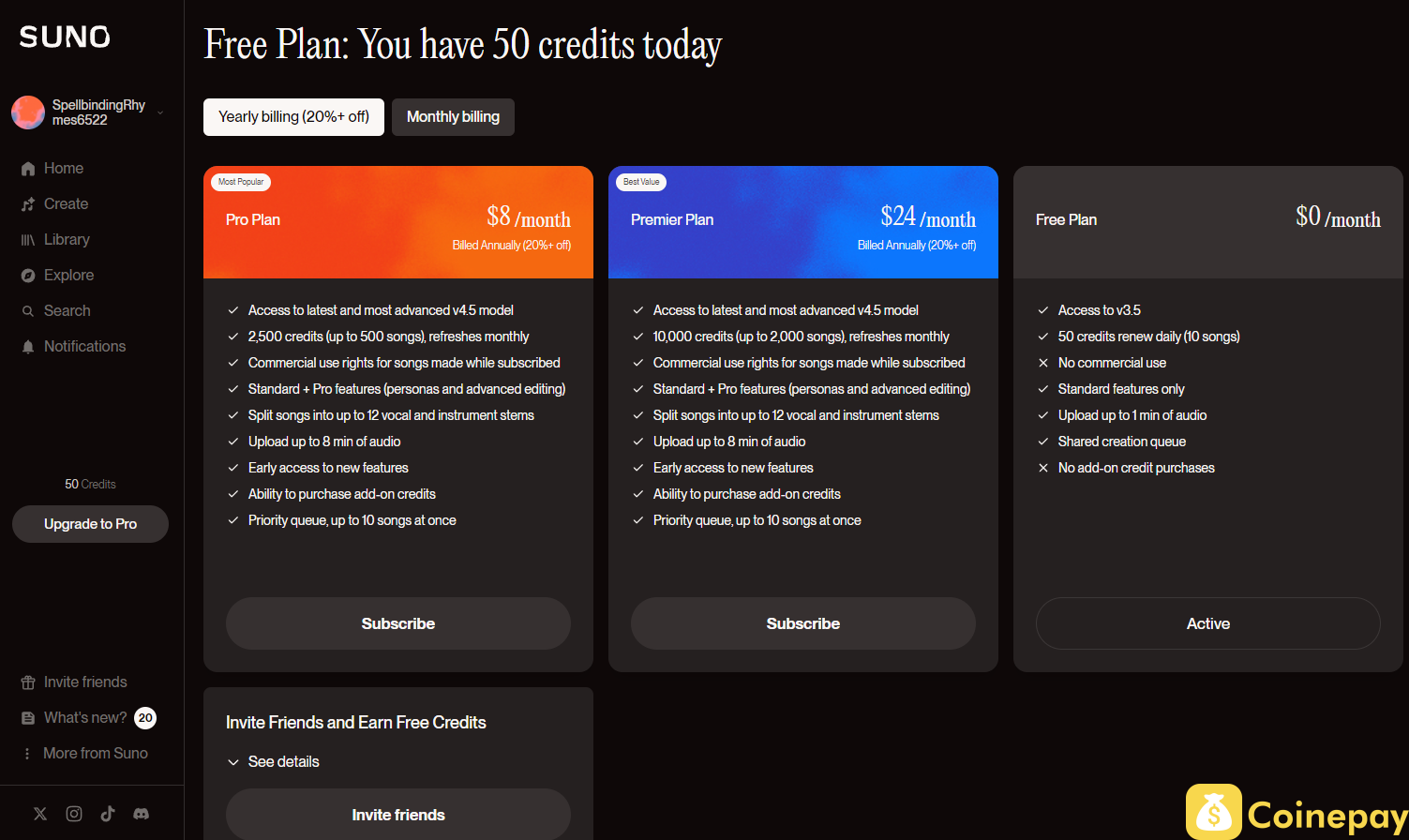Viewport: 1409px width, 840px height.
Task: Subscribe to the Premier Plan
Action: [803, 623]
